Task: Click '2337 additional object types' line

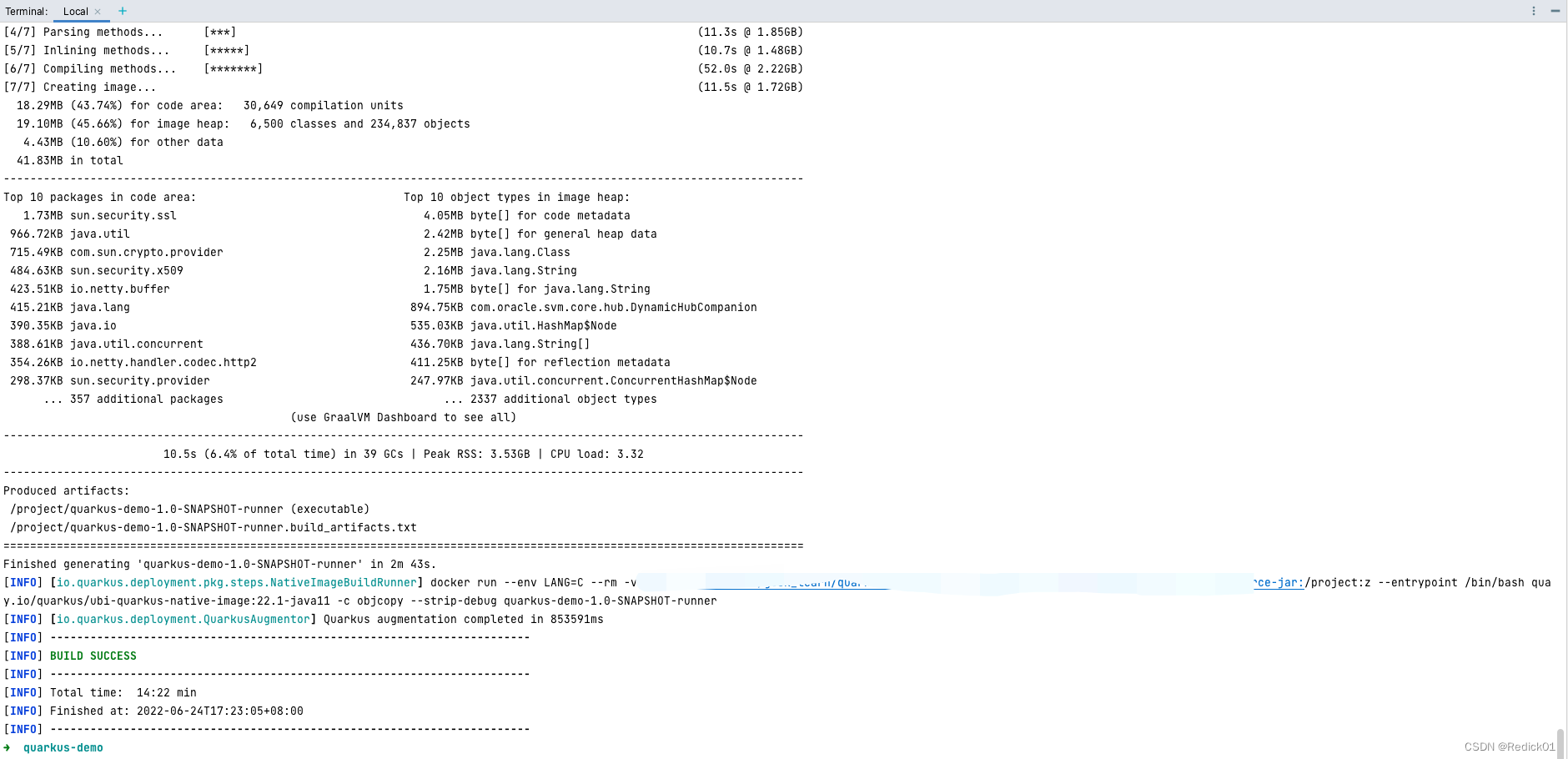Action: 550,399
